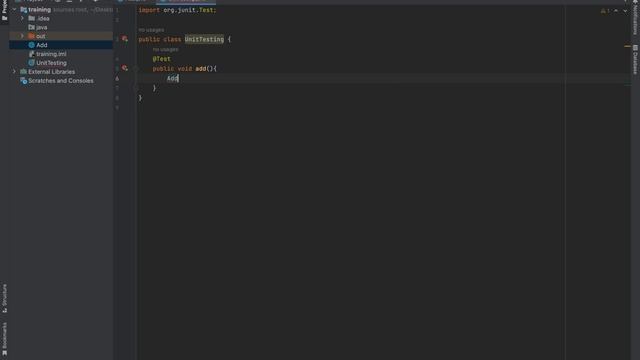The height and width of the screenshot is (360, 640).
Task: Click the no usages hint above class
Action: (x=151, y=30)
